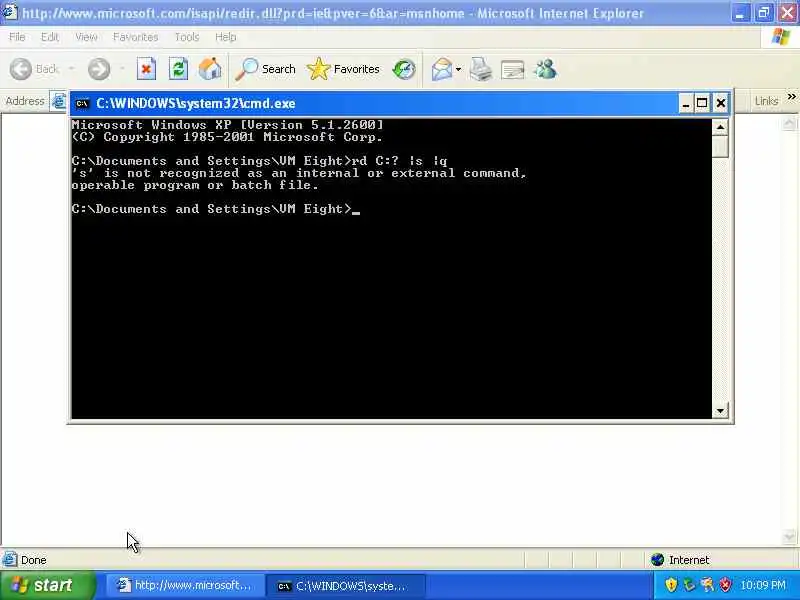Open the Favorites star pane

pos(343,69)
